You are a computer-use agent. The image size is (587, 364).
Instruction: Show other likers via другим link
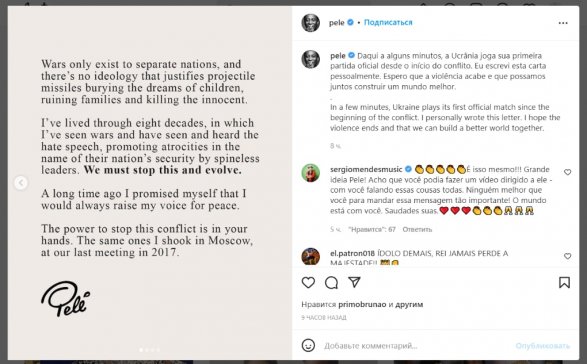(x=409, y=304)
